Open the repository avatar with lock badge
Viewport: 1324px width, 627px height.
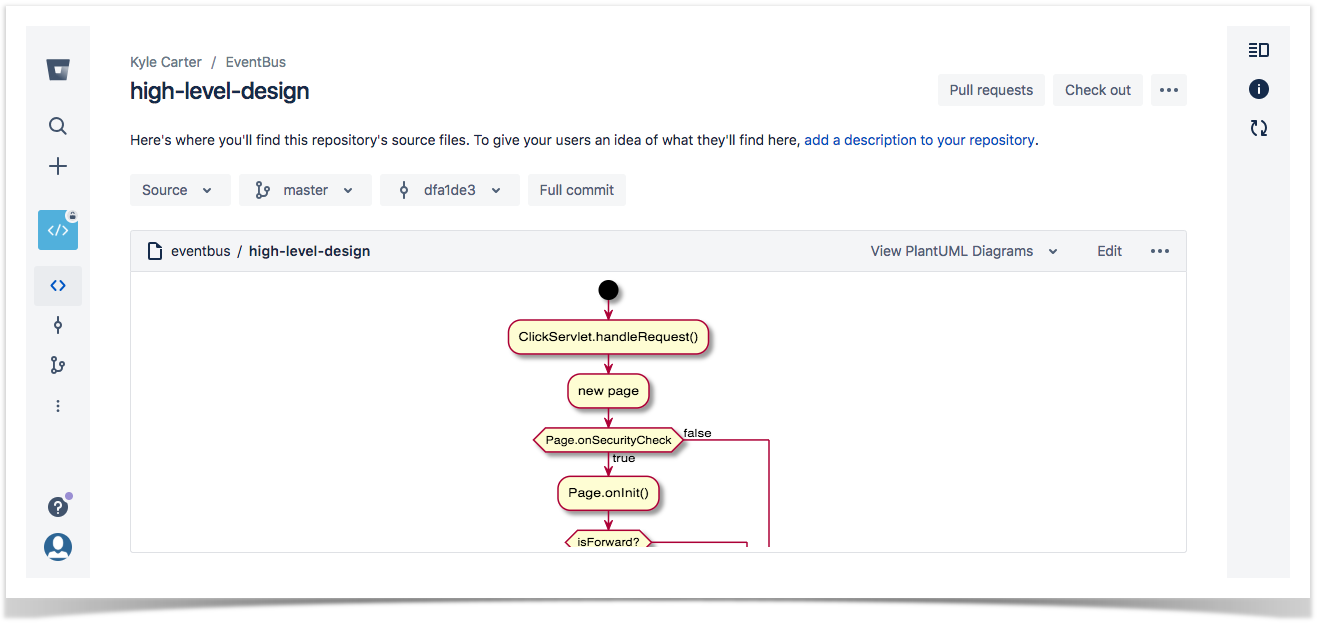[x=58, y=230]
